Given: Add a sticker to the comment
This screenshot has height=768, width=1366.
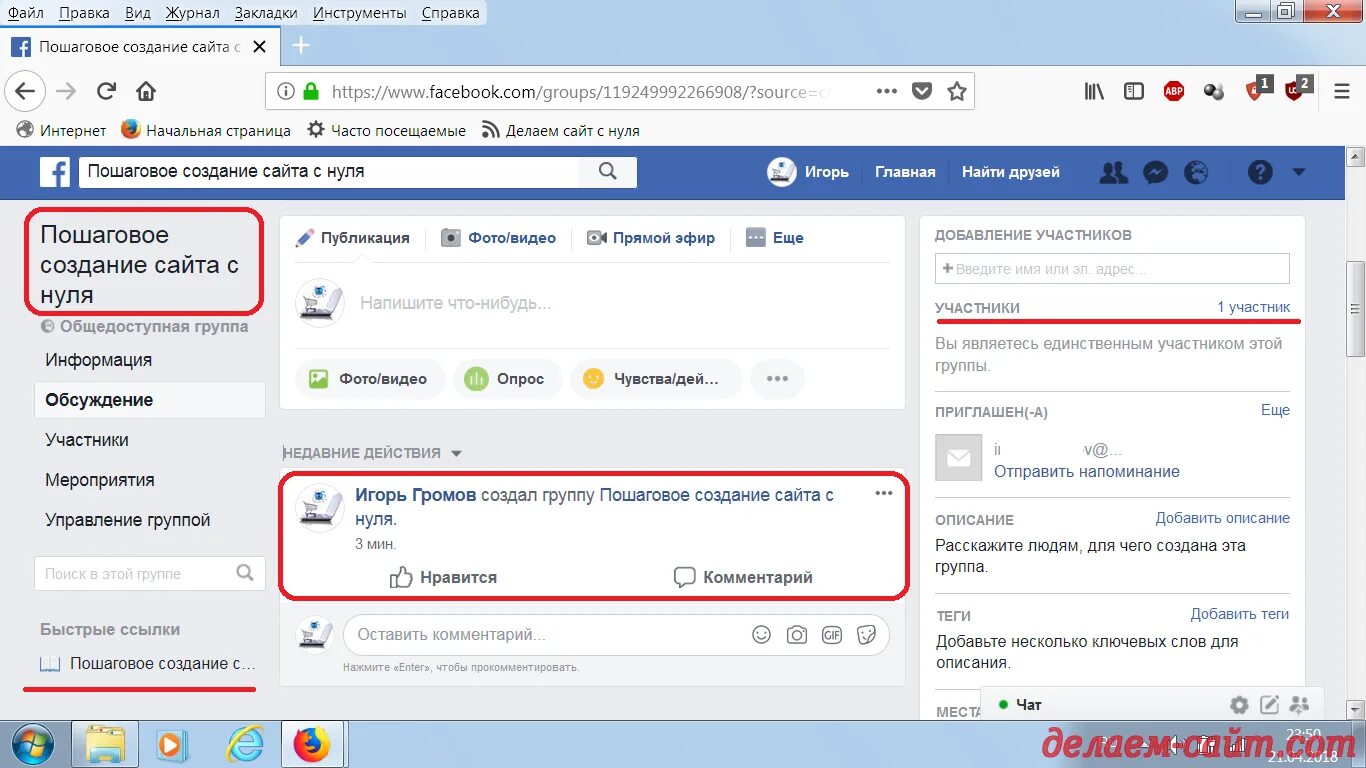Looking at the screenshot, I should tap(867, 634).
